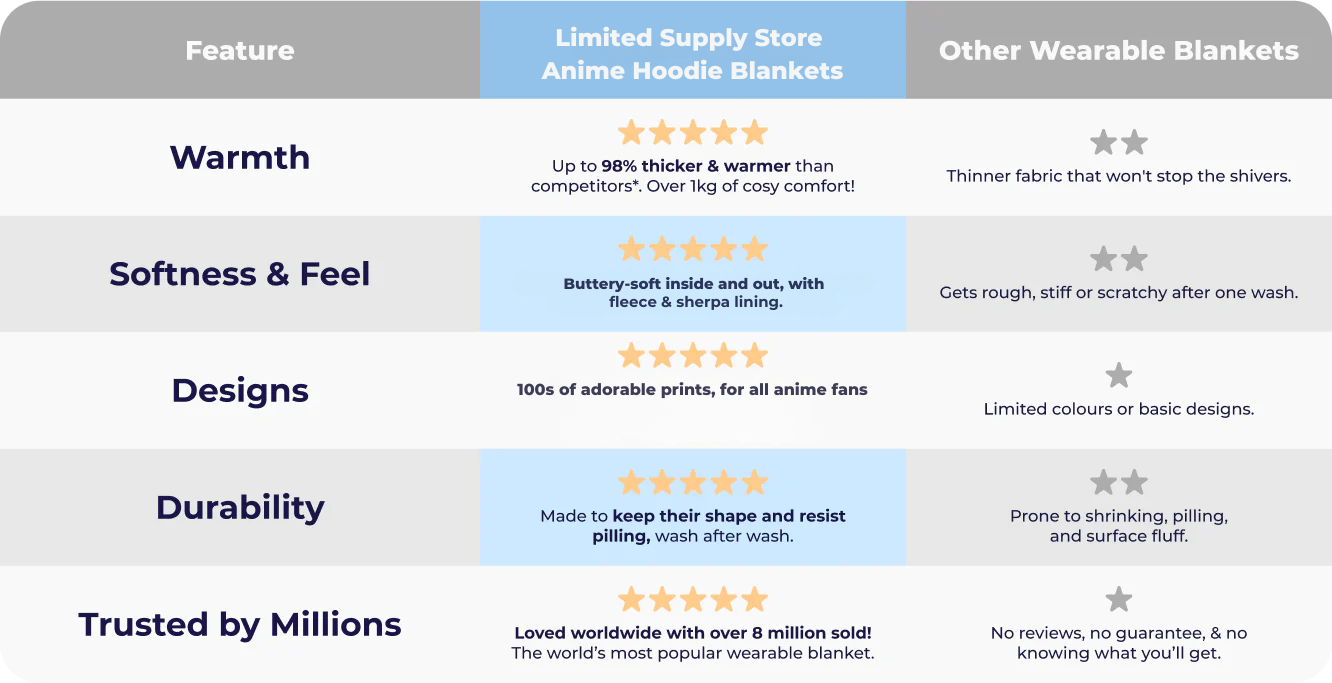Click the Softness & Feel row label
1332x683 pixels.
click(x=240, y=274)
